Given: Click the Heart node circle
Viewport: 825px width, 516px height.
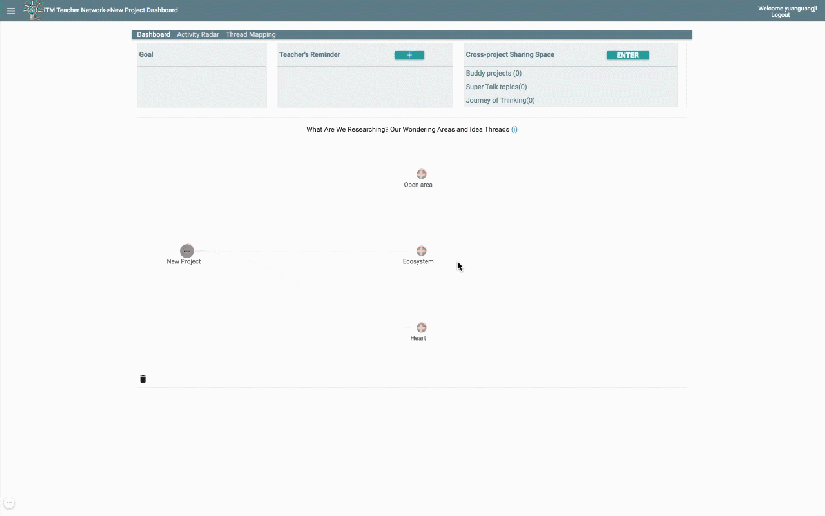Looking at the screenshot, I should tap(421, 328).
